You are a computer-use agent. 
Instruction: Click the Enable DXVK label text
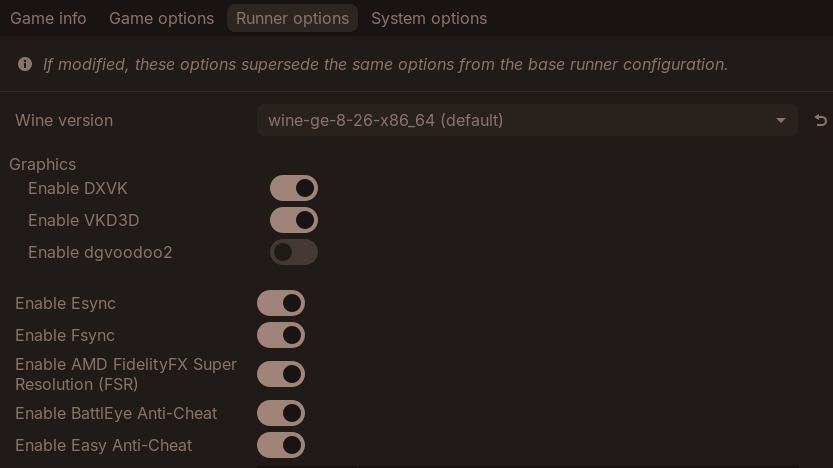pyautogui.click(x=78, y=188)
